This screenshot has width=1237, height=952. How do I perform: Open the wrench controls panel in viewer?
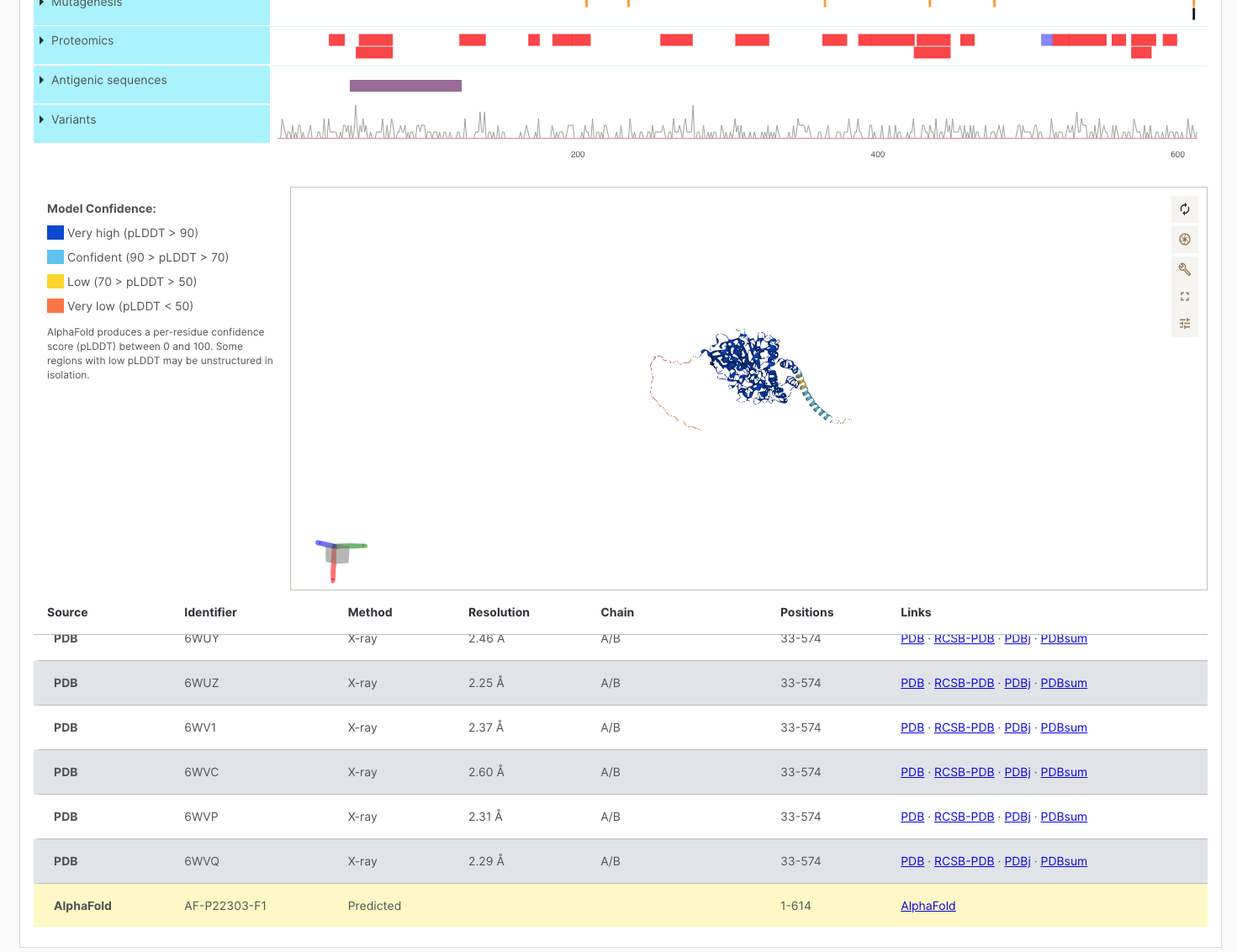[1185, 269]
